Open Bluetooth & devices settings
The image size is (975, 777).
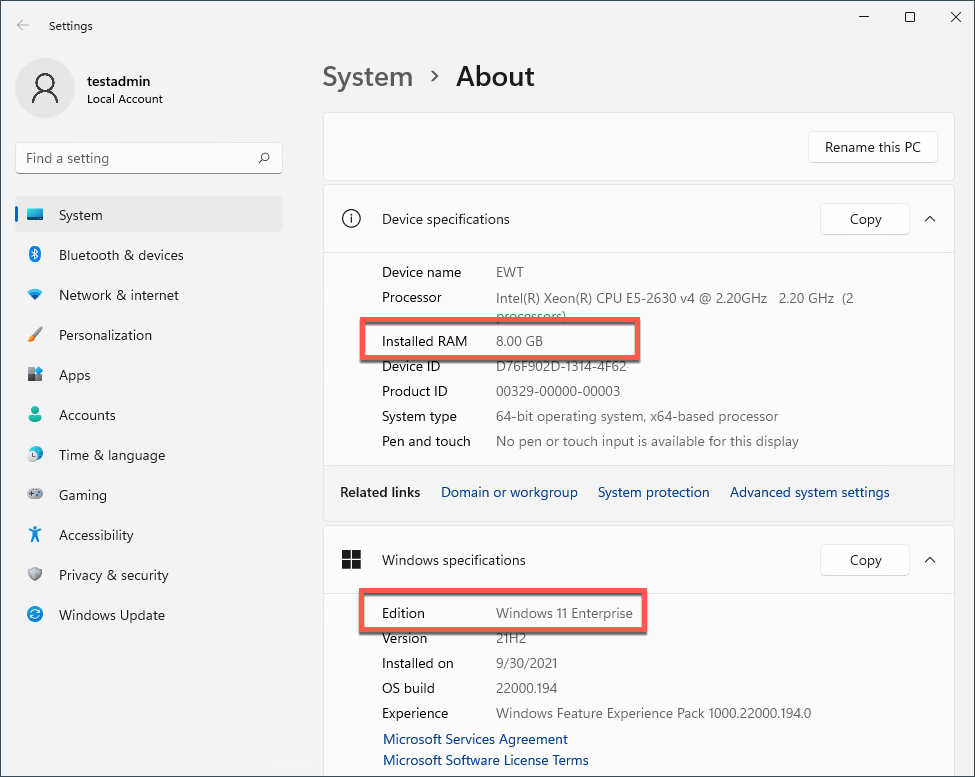click(149, 255)
